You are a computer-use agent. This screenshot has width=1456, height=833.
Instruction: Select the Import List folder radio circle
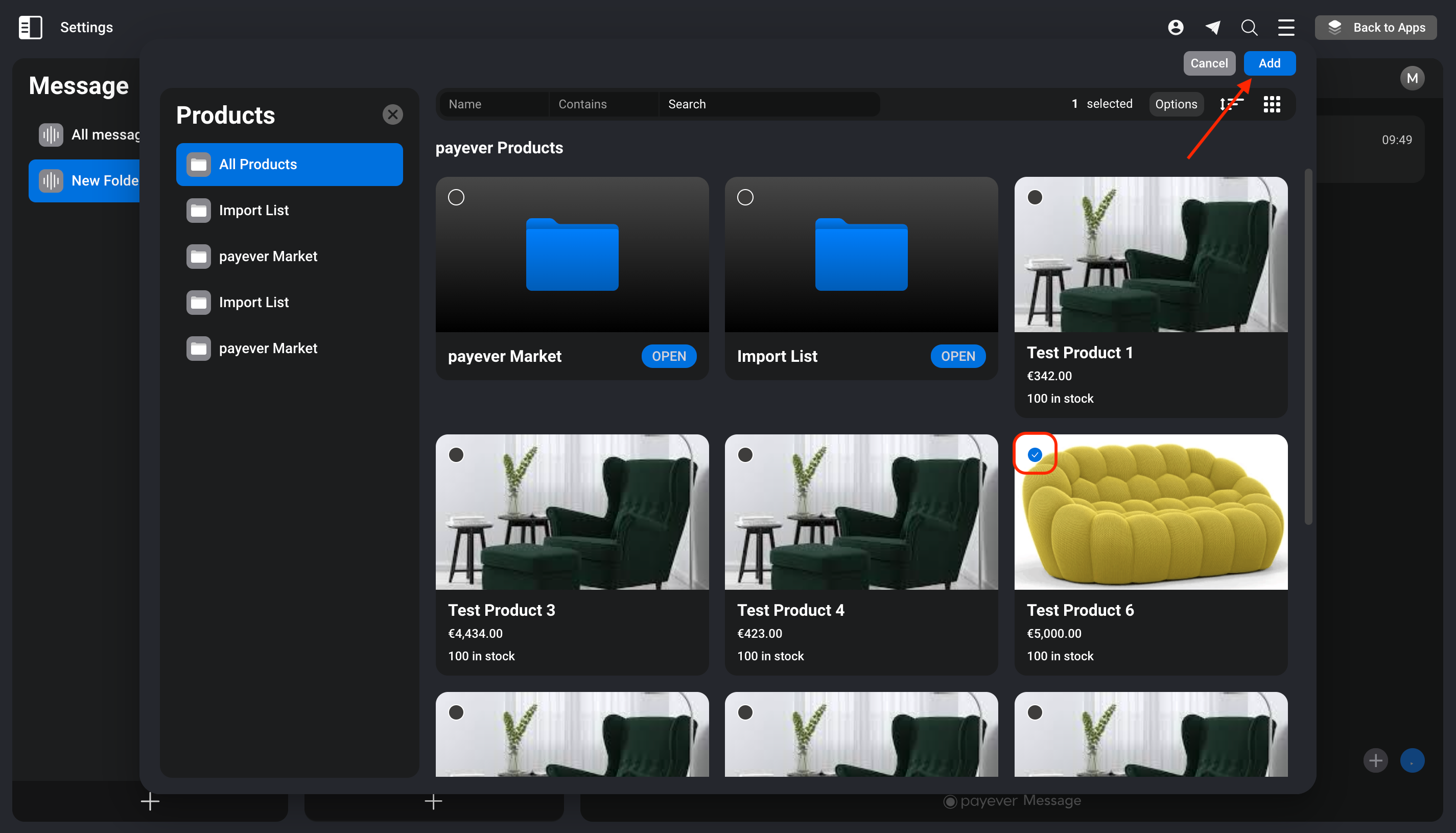pyautogui.click(x=745, y=197)
